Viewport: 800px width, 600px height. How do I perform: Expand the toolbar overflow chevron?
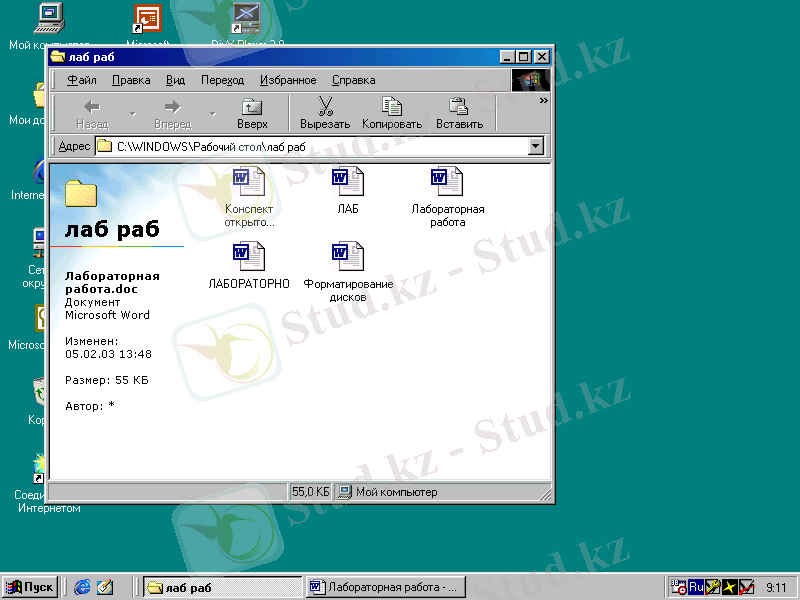point(544,100)
